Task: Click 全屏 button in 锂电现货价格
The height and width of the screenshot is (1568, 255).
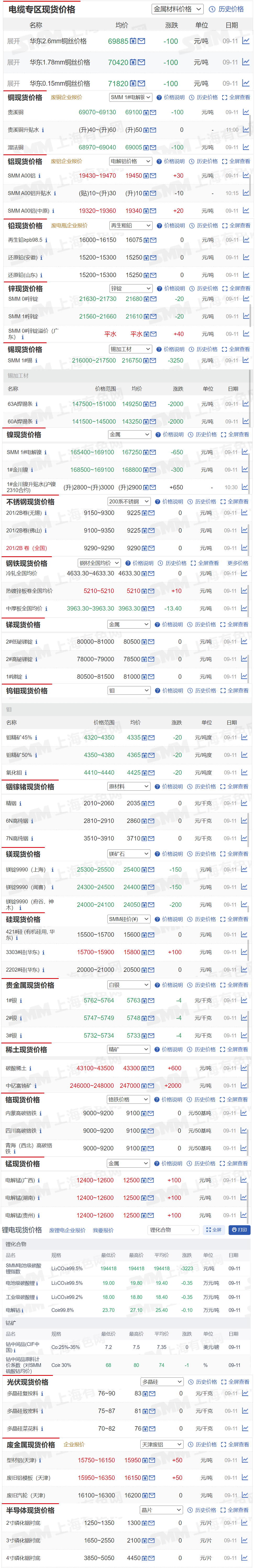Action: [x=214, y=1230]
